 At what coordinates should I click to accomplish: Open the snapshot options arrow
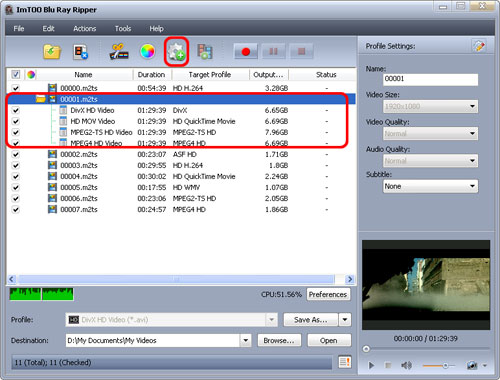click(x=485, y=366)
